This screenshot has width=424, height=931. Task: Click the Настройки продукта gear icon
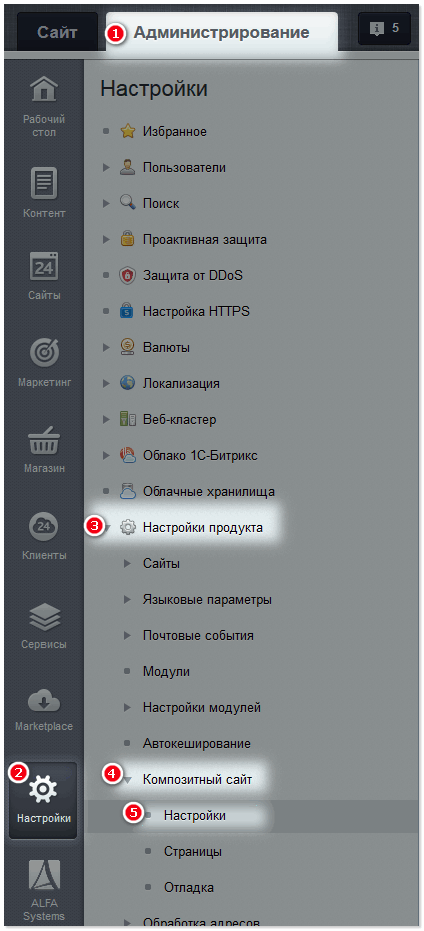(x=128, y=527)
